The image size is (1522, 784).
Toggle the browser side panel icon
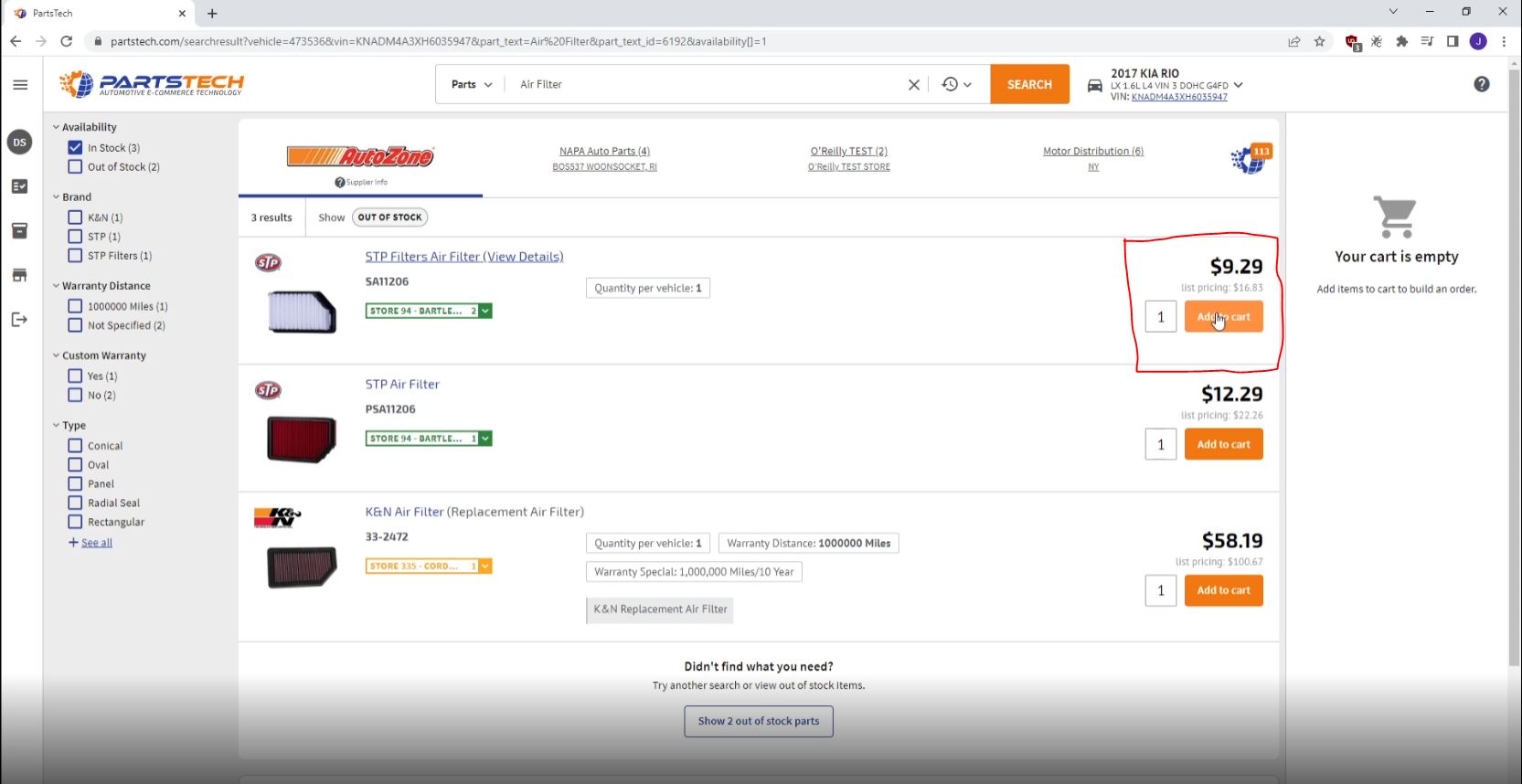tap(1453, 41)
